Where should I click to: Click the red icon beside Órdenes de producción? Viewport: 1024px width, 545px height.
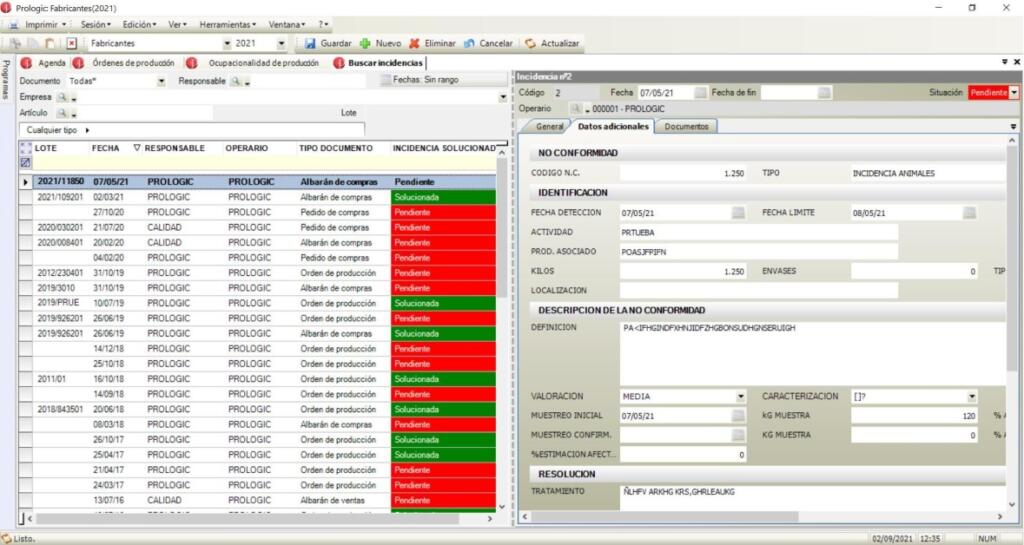79,63
